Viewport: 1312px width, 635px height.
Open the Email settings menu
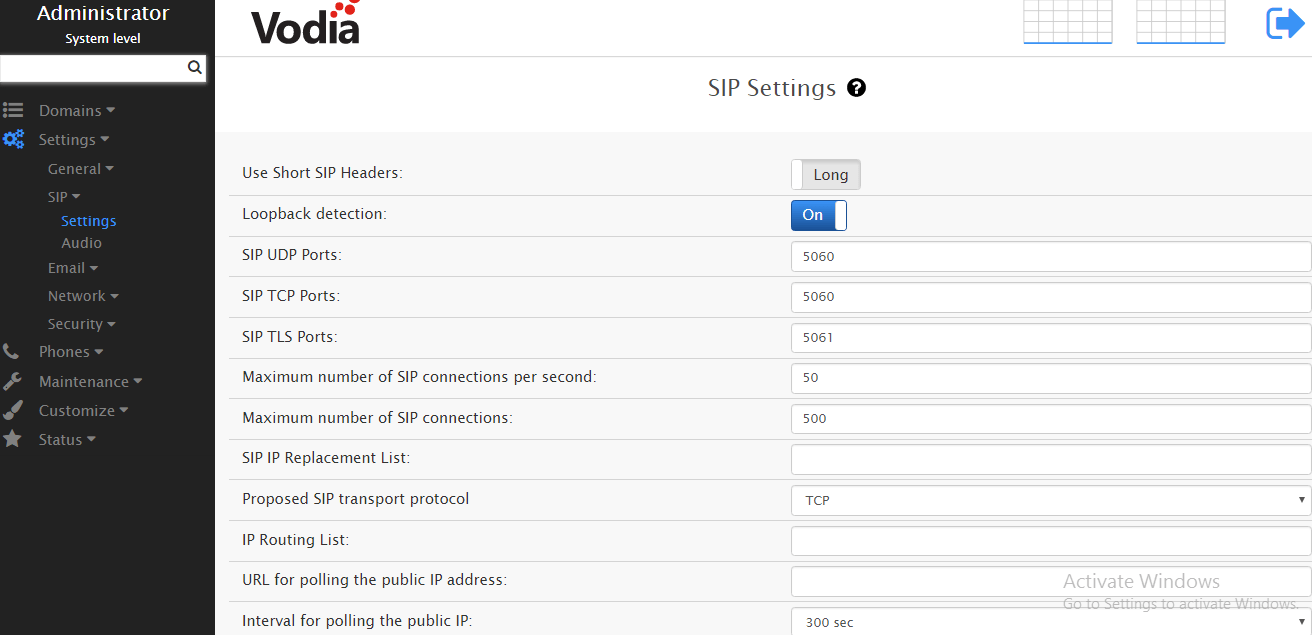point(72,268)
